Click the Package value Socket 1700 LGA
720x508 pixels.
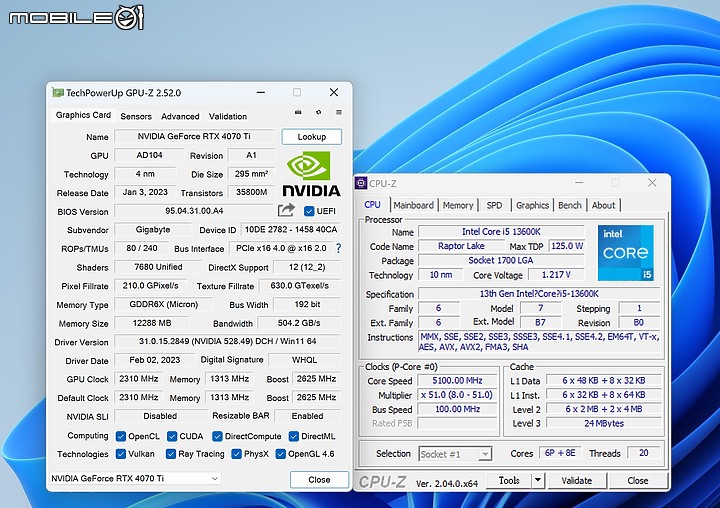(x=501, y=260)
